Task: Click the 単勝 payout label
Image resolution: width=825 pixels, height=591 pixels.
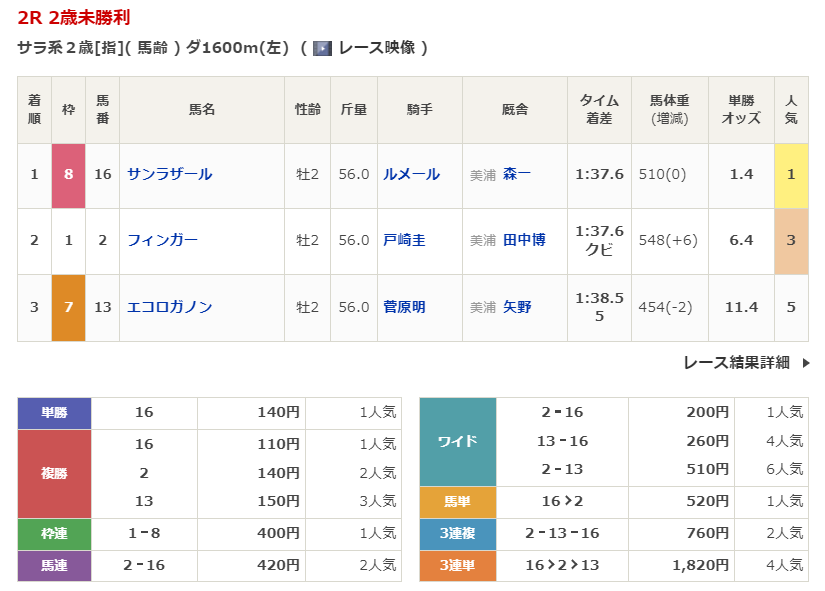Action: (x=54, y=412)
